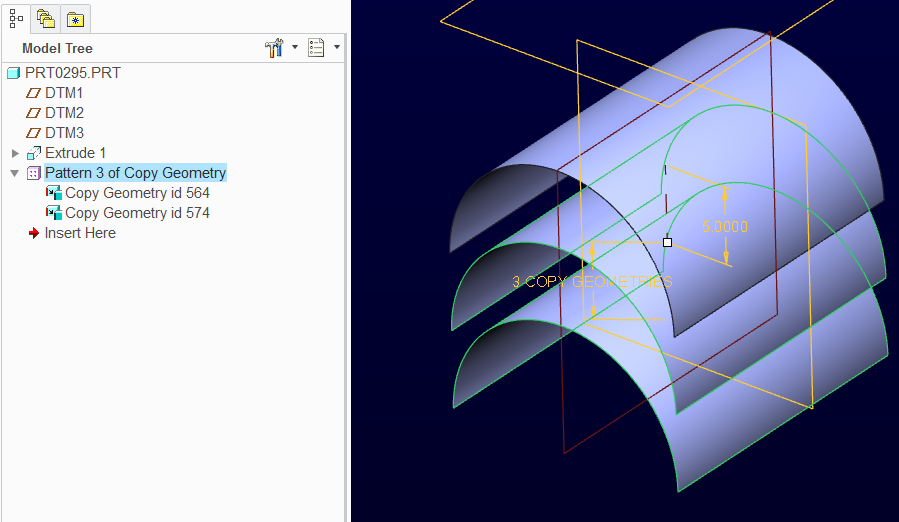Image resolution: width=899 pixels, height=522 pixels.
Task: Select Pattern 3 of Copy Geometry
Action: tap(135, 173)
